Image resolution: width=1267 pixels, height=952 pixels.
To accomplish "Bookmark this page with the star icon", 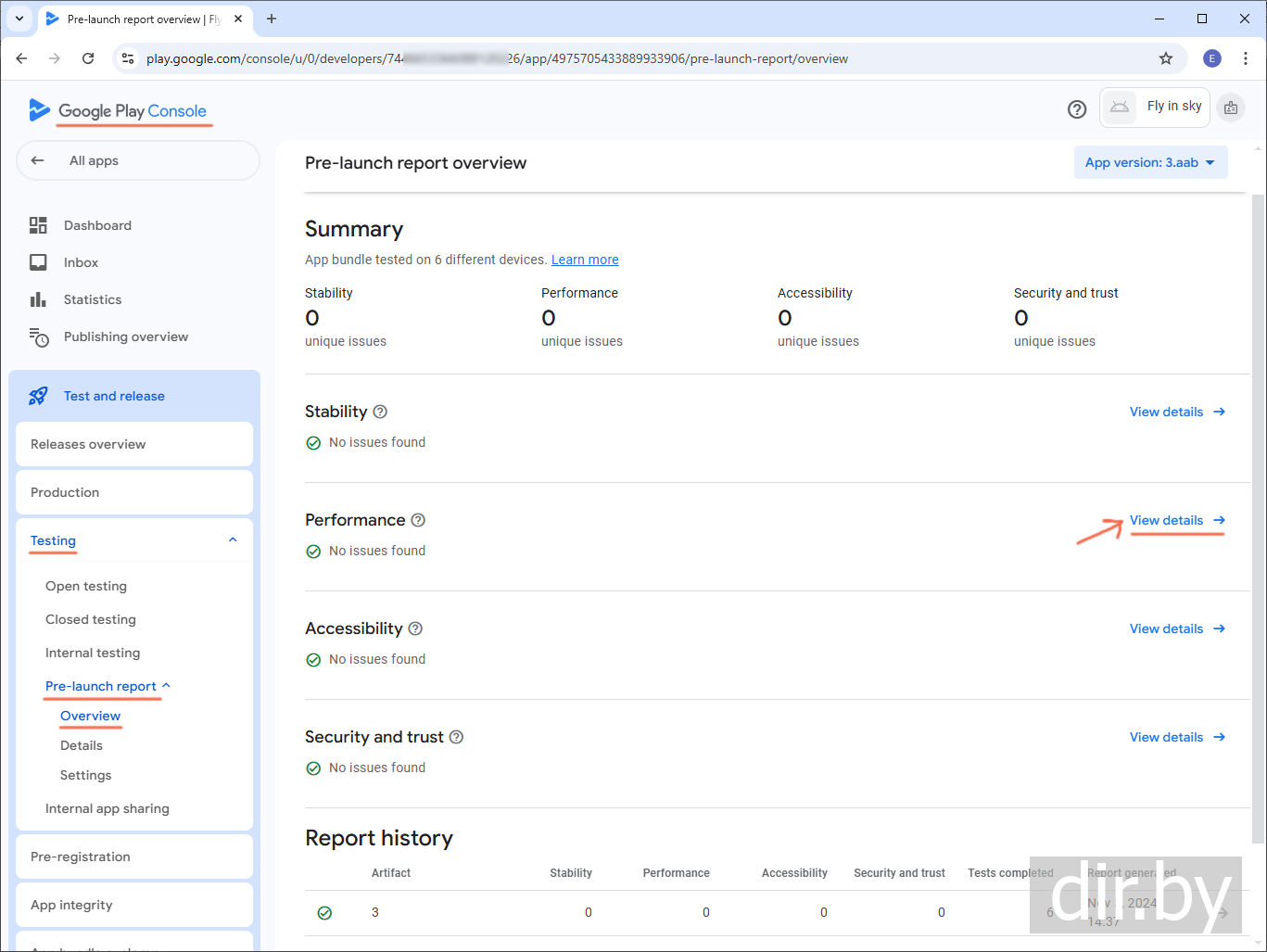I will tap(1166, 58).
